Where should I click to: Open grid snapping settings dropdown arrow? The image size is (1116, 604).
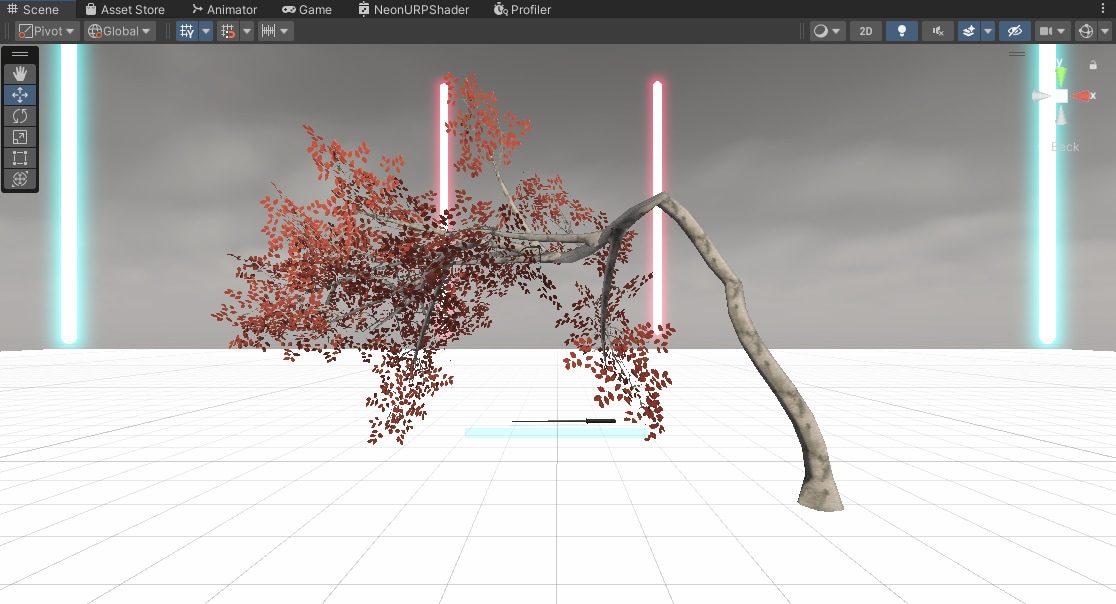[x=247, y=31]
